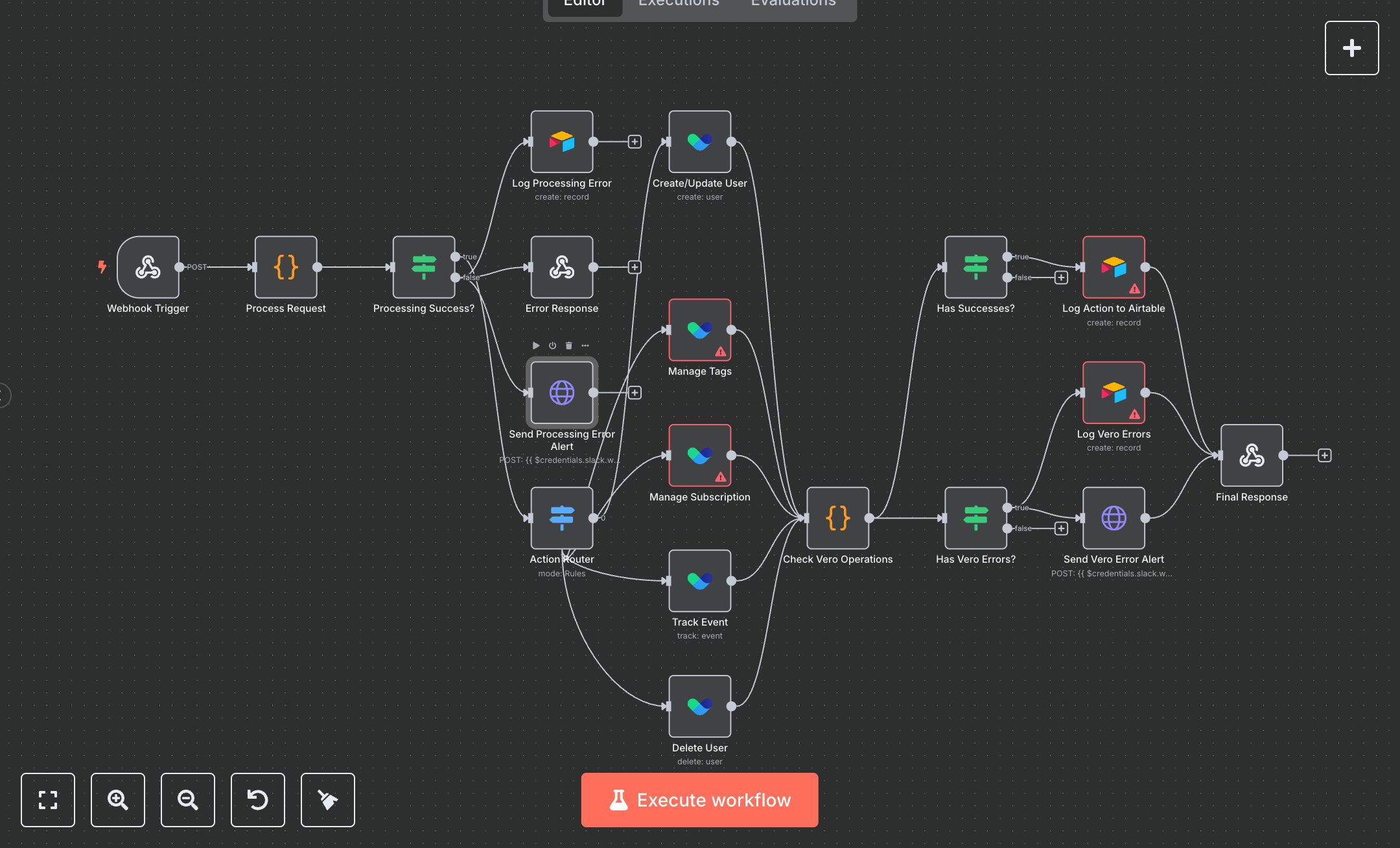Delete the selected node via trash icon

(568, 346)
